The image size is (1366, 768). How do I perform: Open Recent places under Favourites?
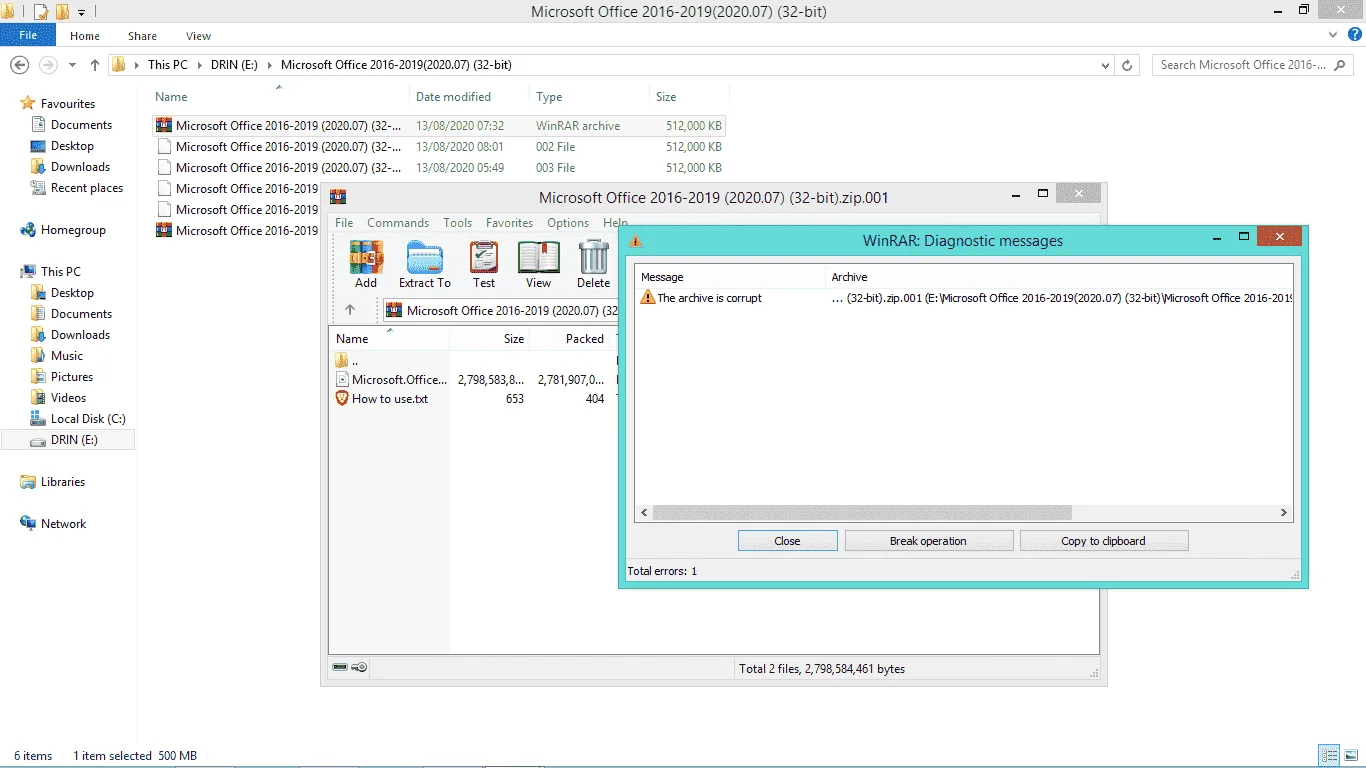coord(77,188)
